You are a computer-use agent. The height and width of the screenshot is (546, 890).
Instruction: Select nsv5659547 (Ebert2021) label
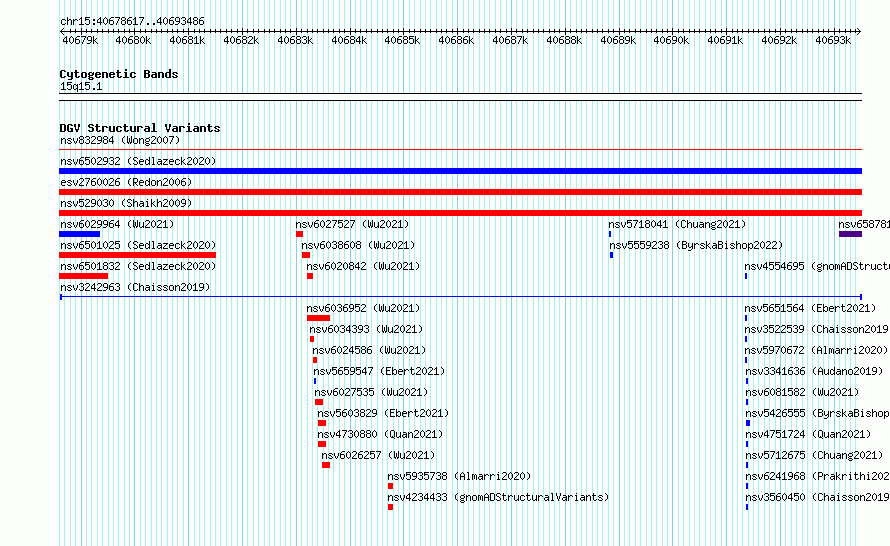click(x=379, y=371)
